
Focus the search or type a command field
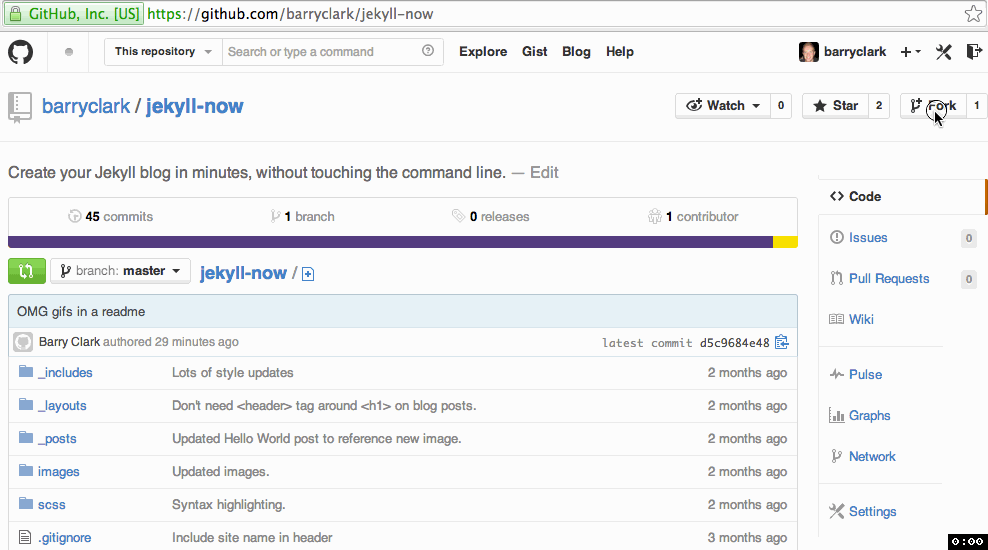[320, 52]
